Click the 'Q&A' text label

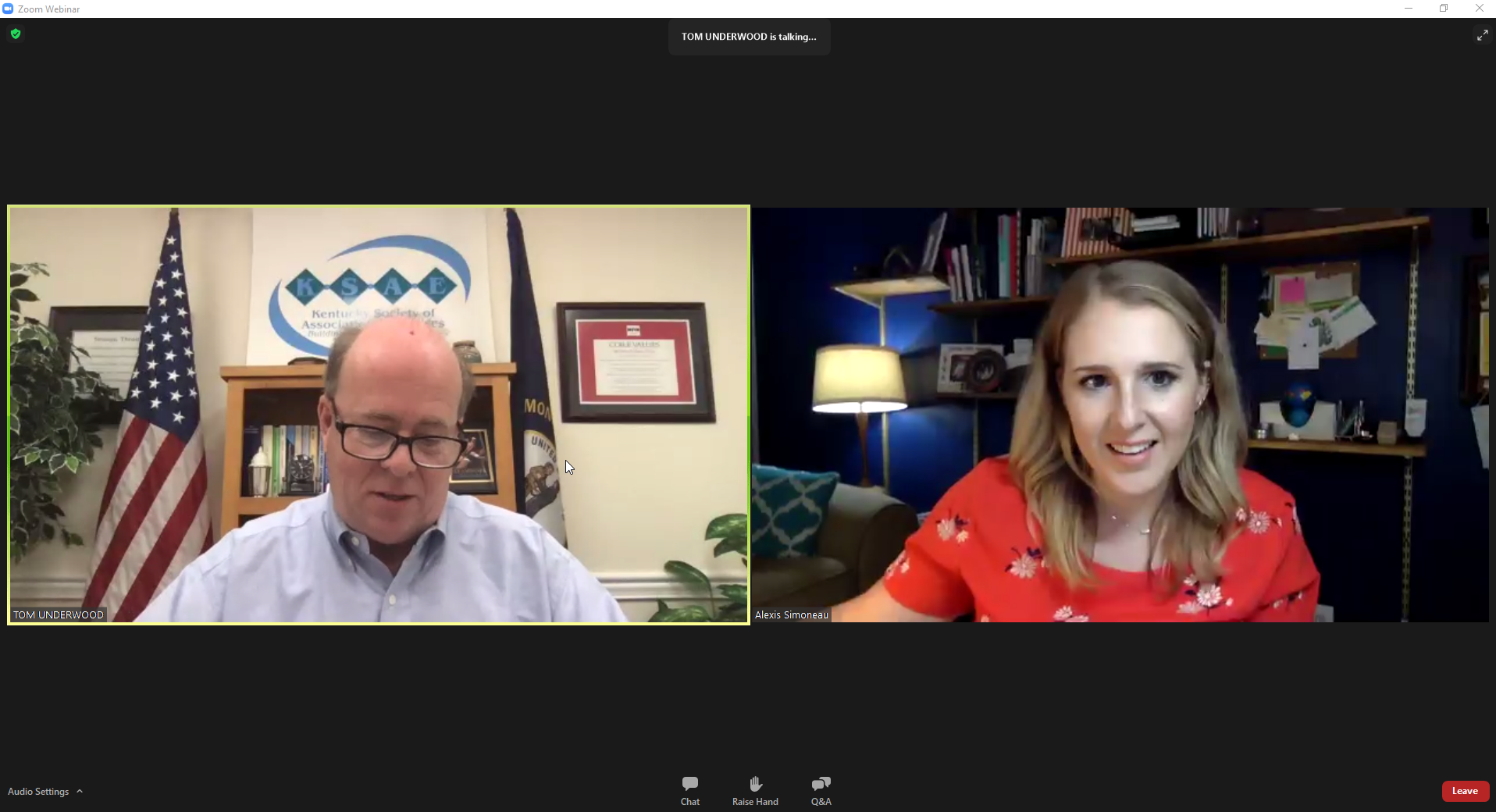[821, 802]
